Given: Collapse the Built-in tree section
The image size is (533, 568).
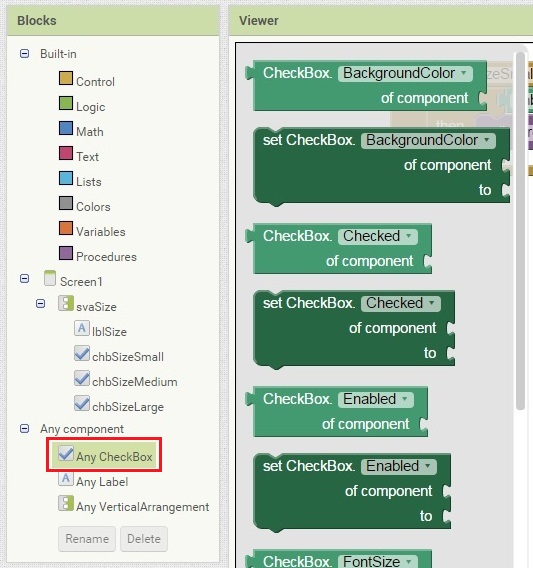Looking at the screenshot, I should pos(24,54).
